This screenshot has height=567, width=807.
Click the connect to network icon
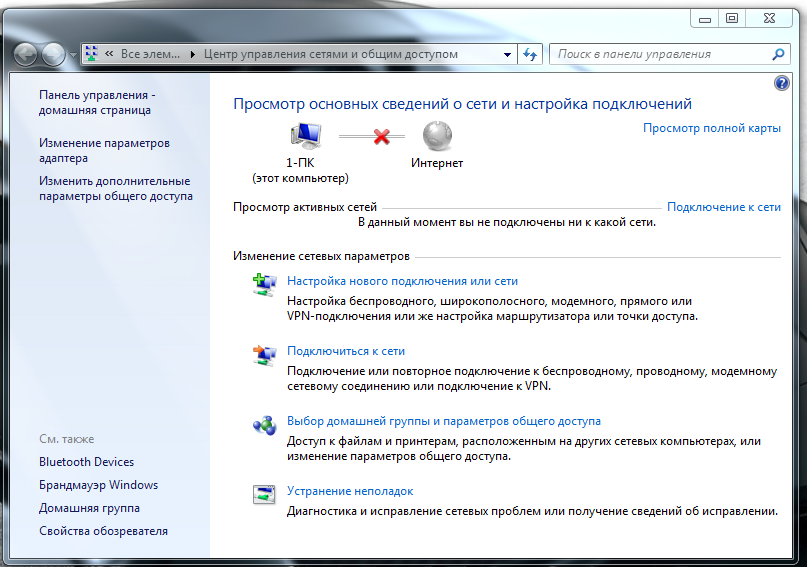[x=264, y=355]
